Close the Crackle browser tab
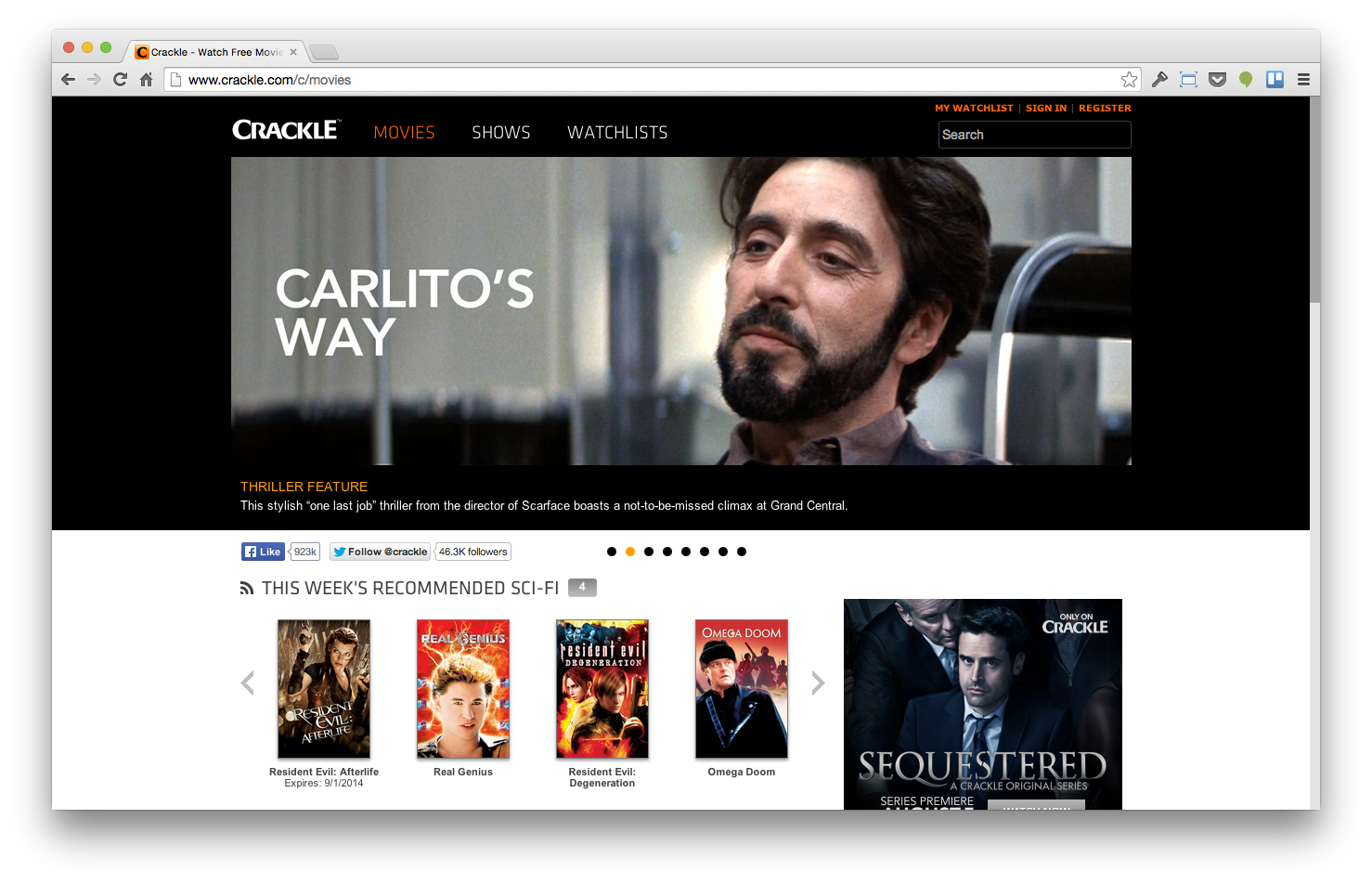1372x884 pixels. pos(293,52)
